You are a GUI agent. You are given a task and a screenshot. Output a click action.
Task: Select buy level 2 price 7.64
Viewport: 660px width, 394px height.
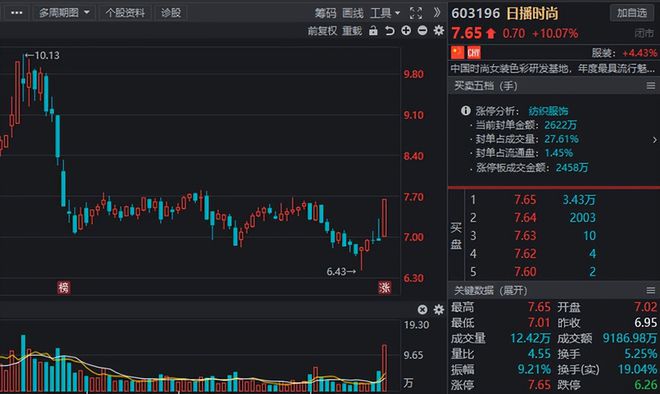(x=525, y=218)
